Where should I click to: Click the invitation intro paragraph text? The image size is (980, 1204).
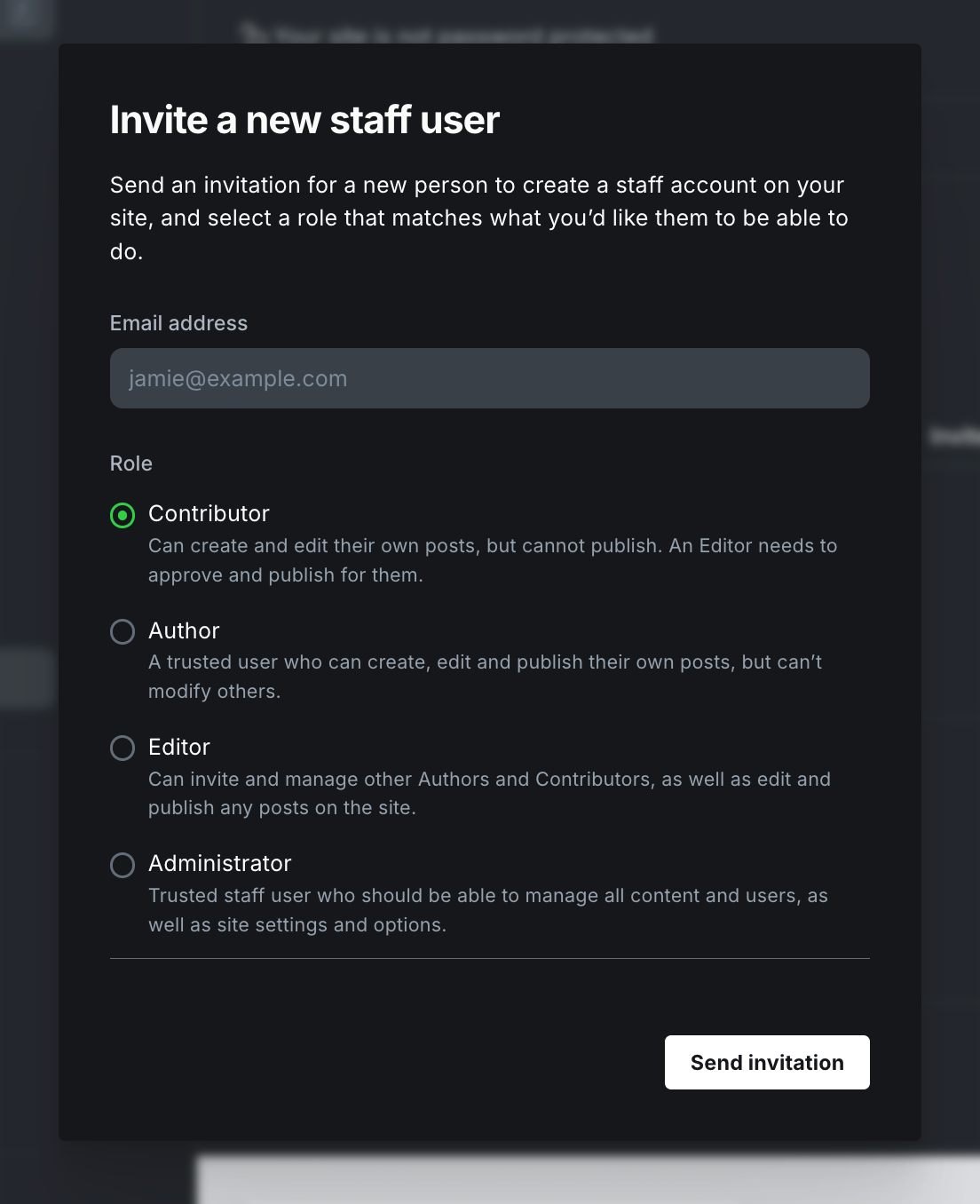pos(479,218)
